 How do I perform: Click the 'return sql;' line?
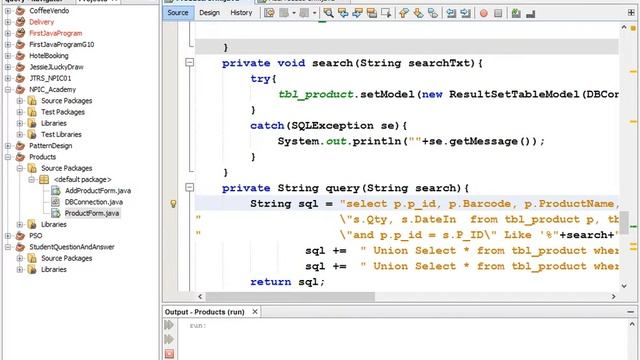(x=287, y=282)
